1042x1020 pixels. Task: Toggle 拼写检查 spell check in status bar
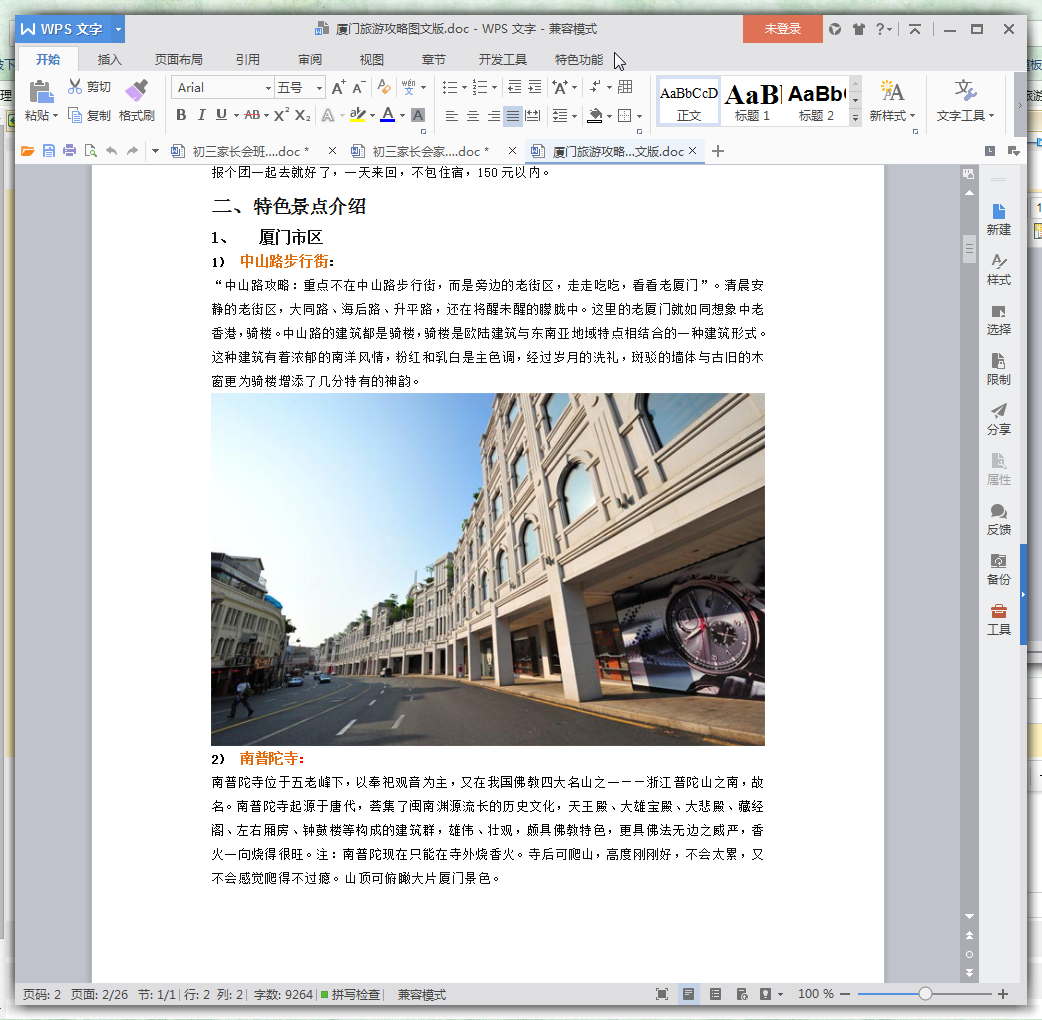350,995
